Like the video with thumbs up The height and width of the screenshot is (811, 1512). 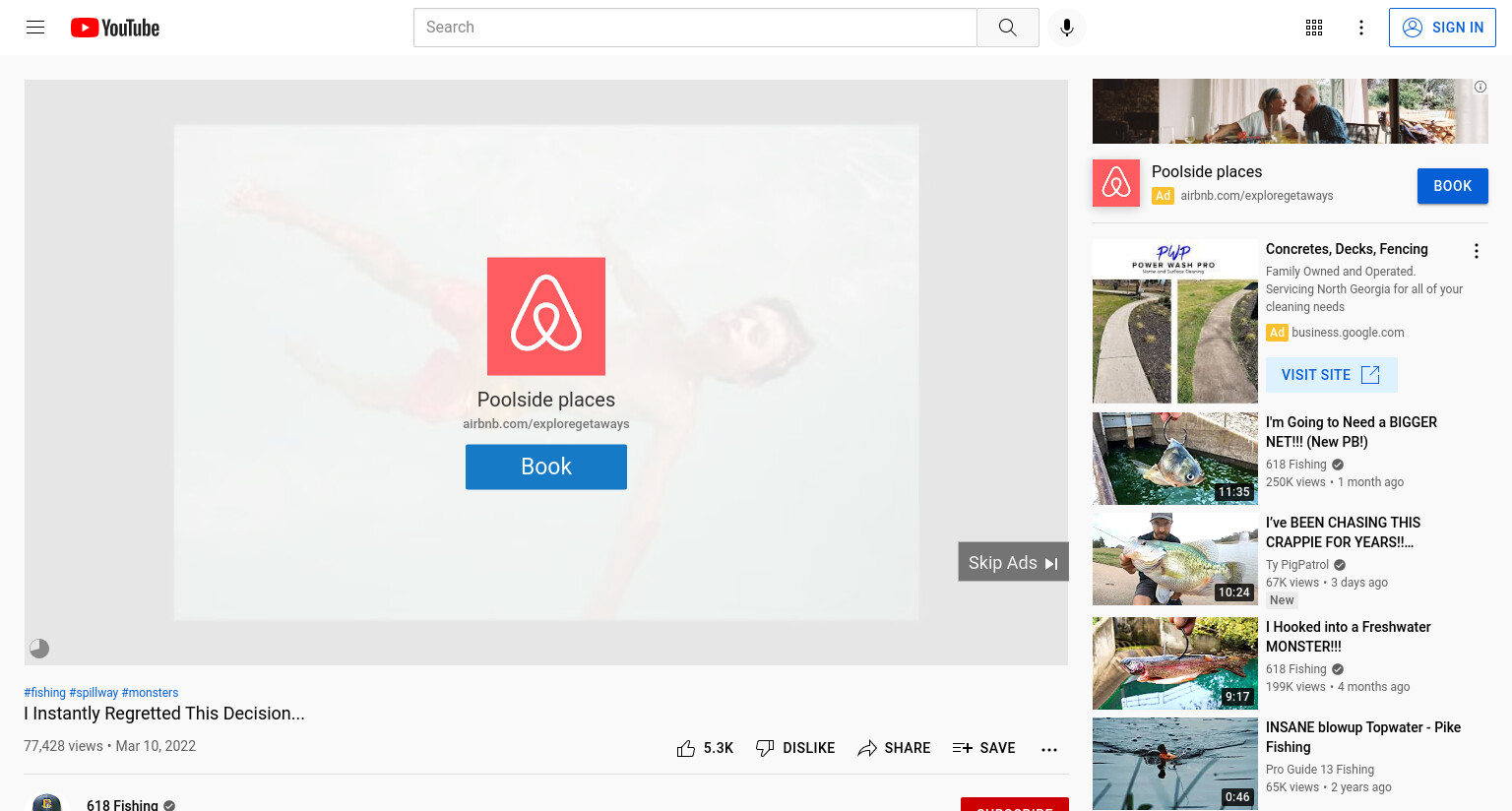[705, 748]
